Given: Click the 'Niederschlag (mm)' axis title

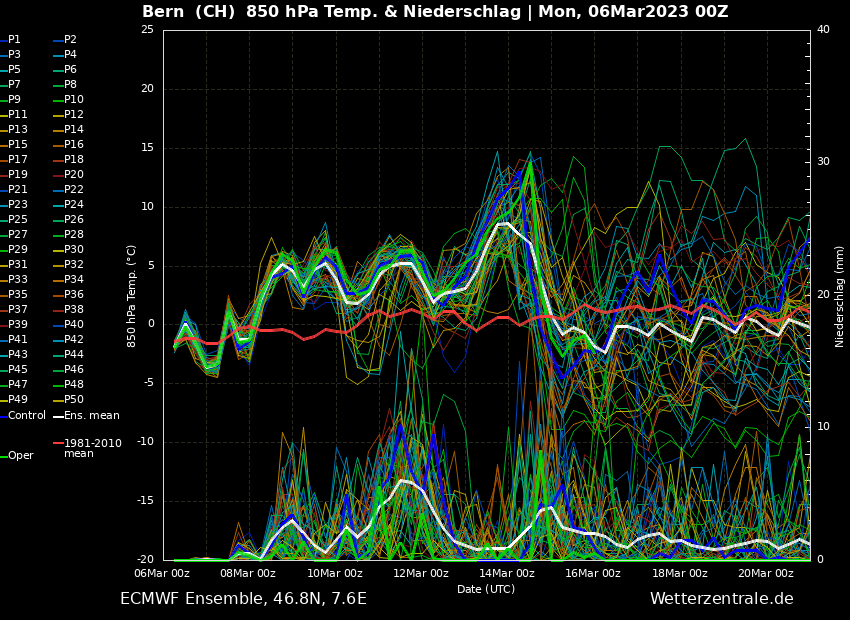Looking at the screenshot, I should 840,297.
